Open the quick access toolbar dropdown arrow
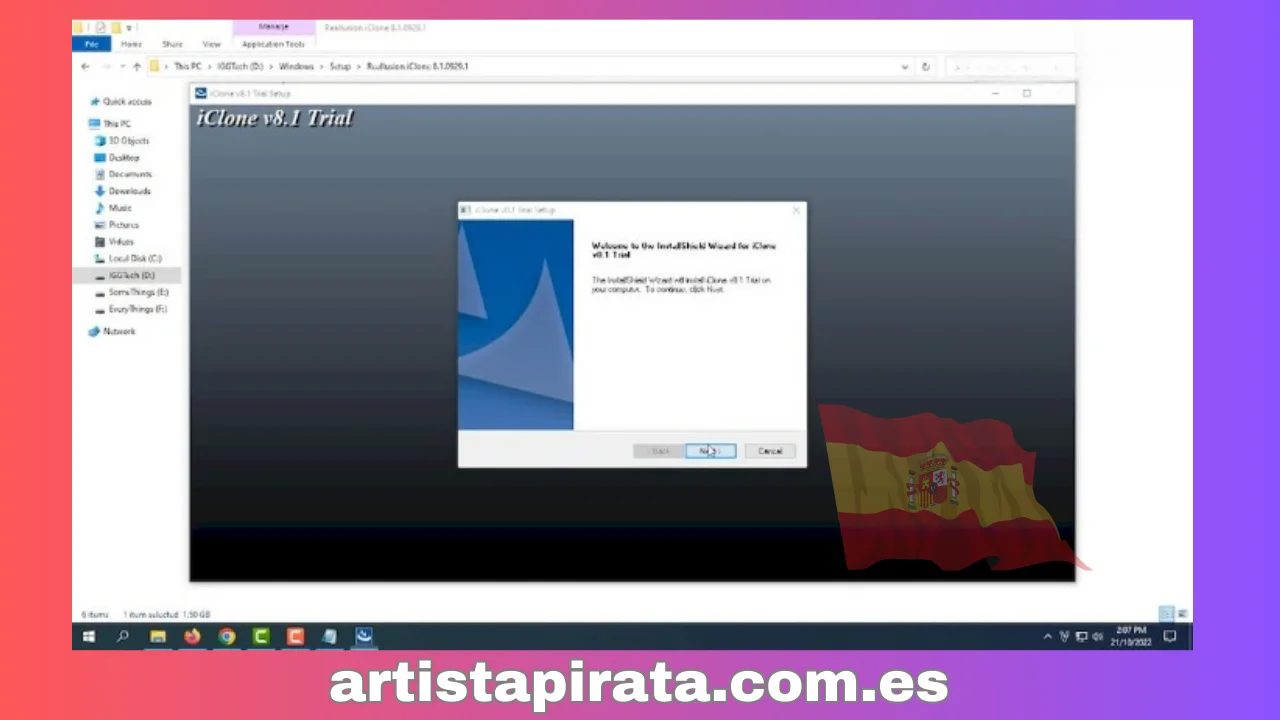 coord(129,28)
